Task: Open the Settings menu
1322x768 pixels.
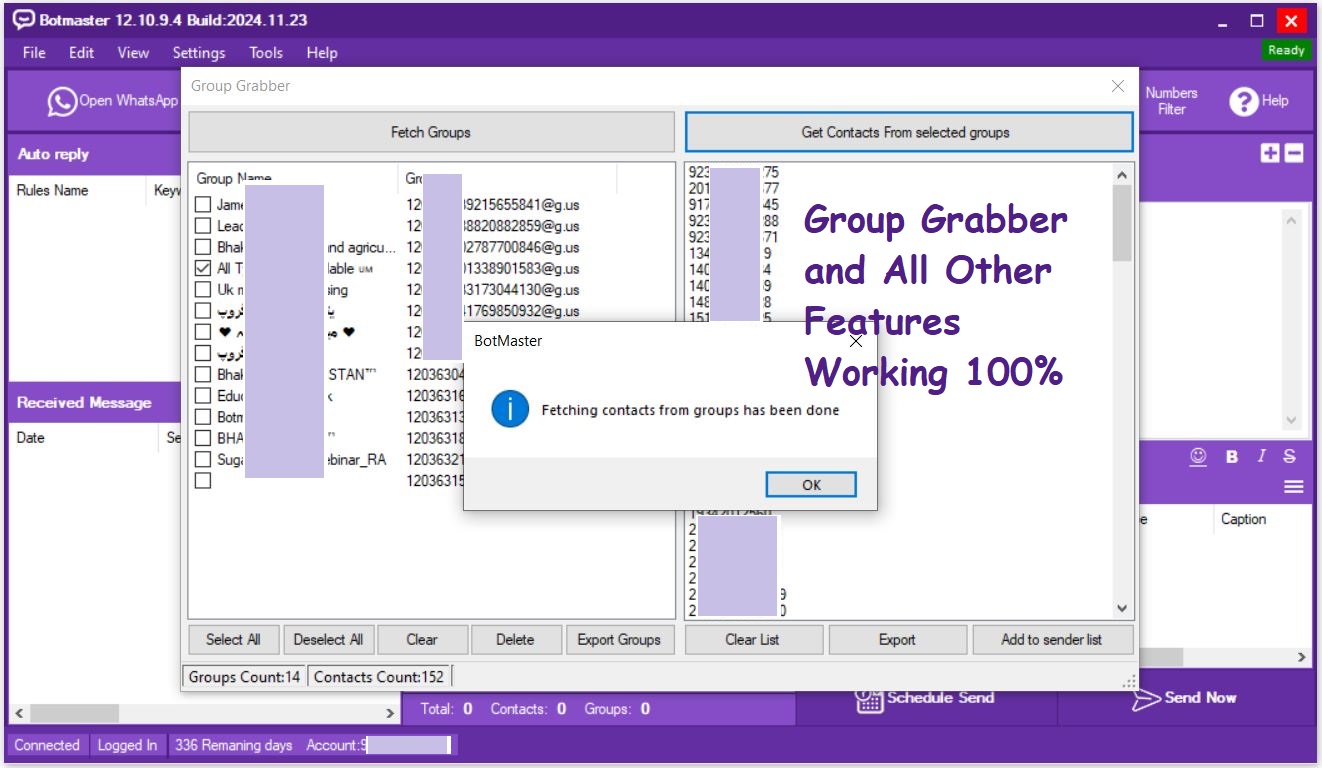Action: tap(199, 53)
